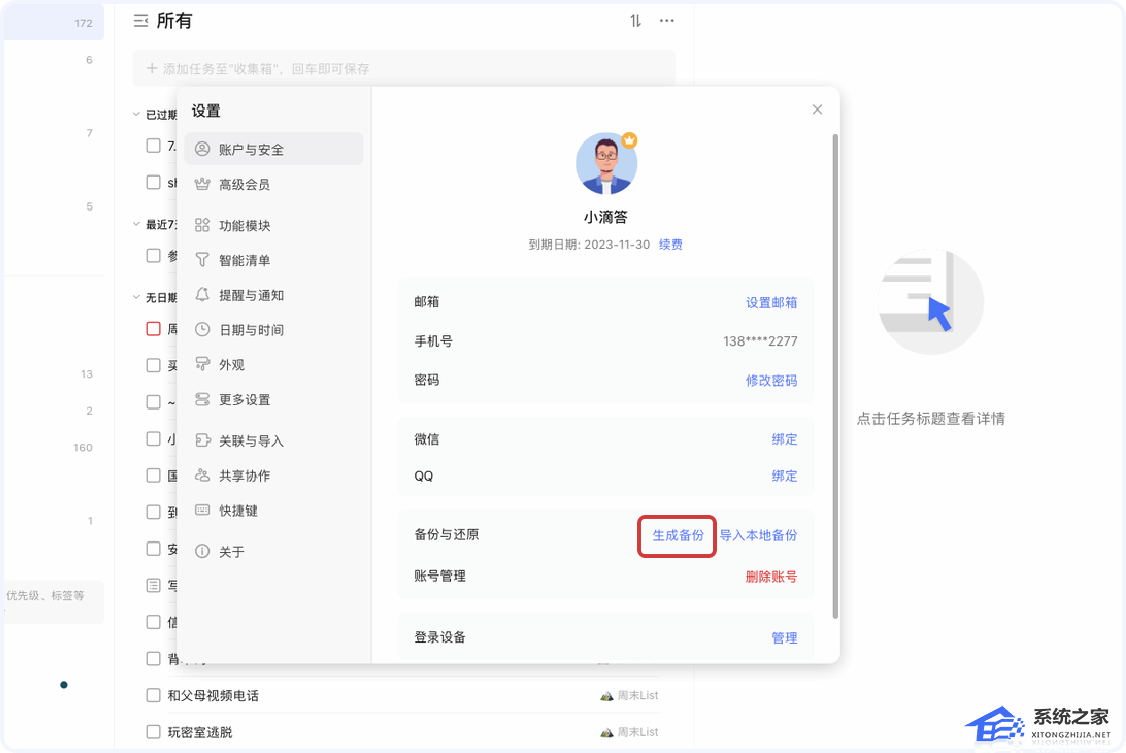
Task: Click the 高级会员 crown icon
Action: pos(202,184)
